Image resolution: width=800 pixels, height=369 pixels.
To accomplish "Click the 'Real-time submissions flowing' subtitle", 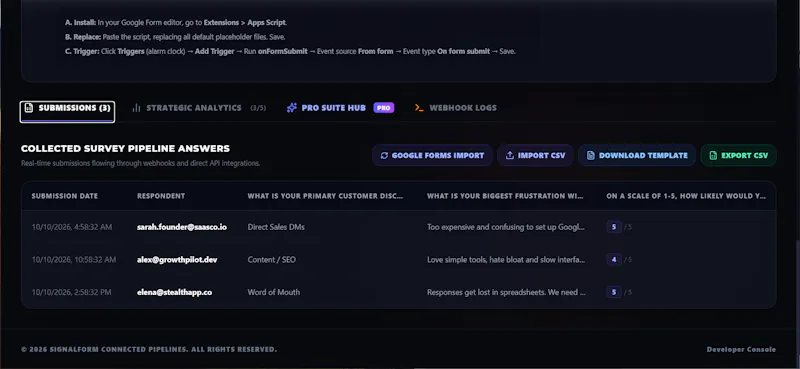I will (x=140, y=163).
